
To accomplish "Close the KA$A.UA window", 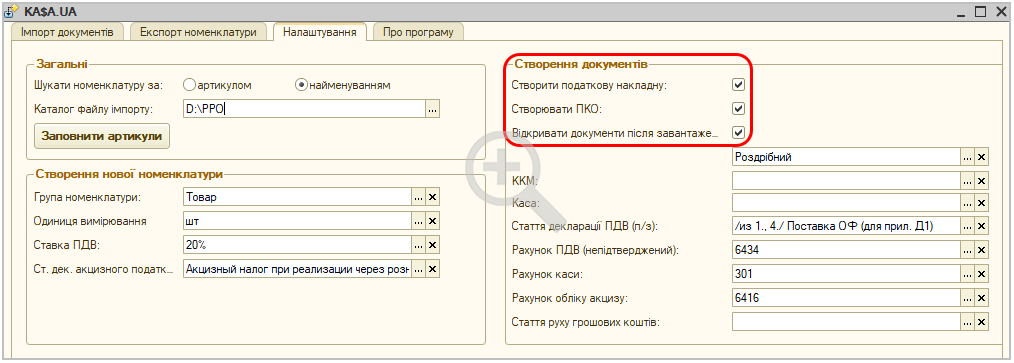I will point(1000,11).
